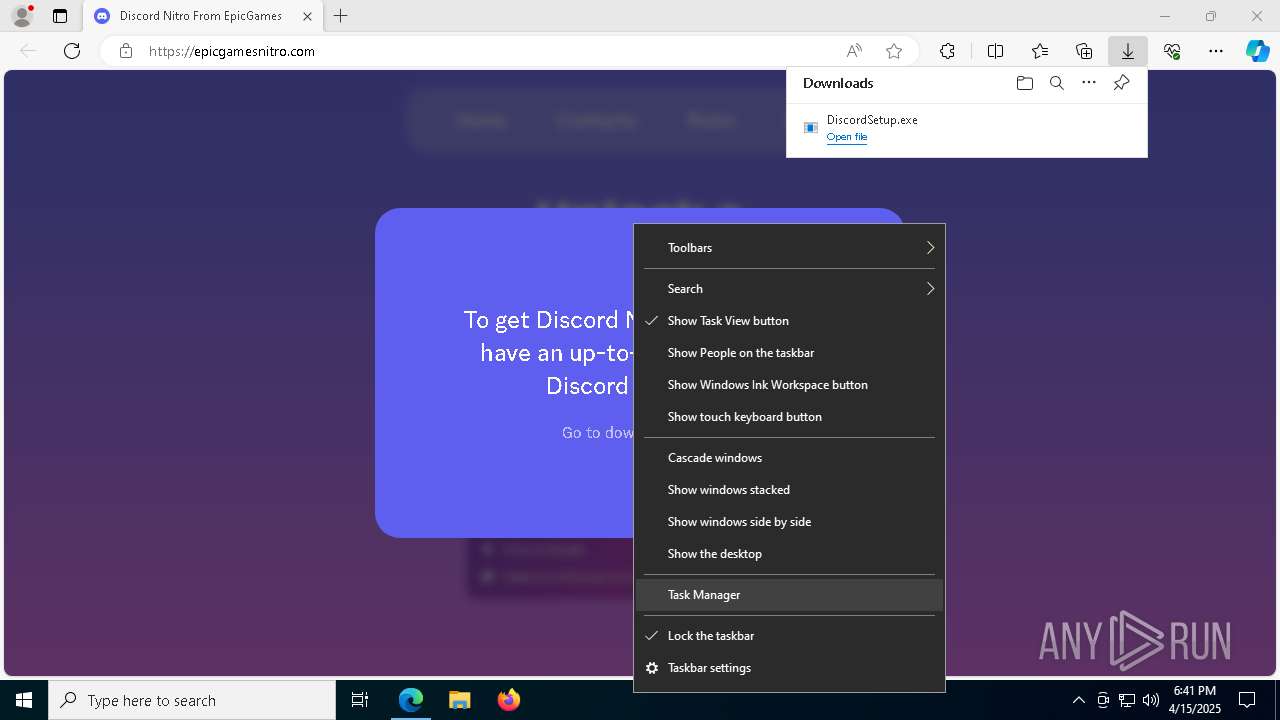Click the Type here to search box

coord(192,700)
